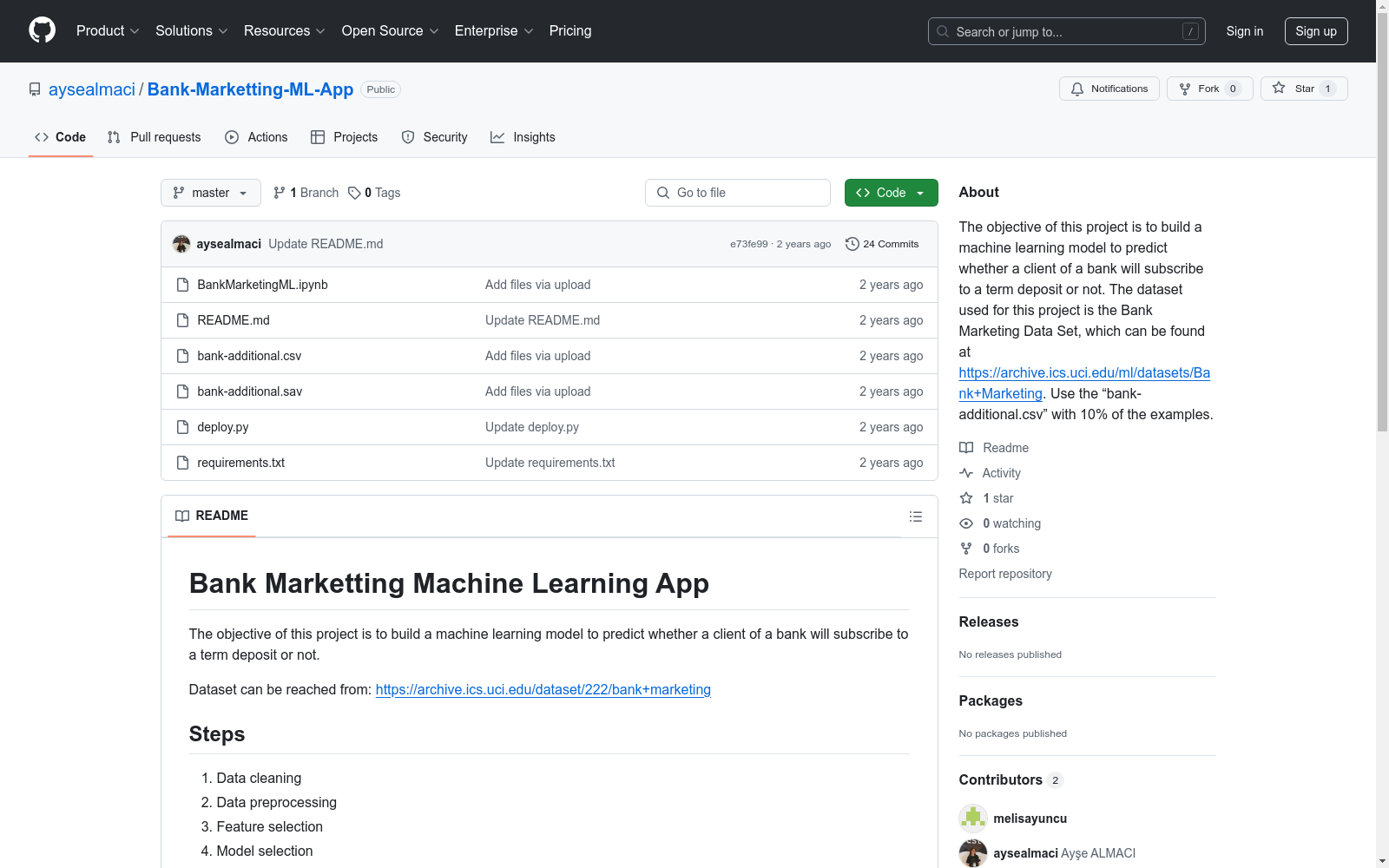The height and width of the screenshot is (868, 1389).
Task: Click the Sign up button
Action: click(1316, 31)
